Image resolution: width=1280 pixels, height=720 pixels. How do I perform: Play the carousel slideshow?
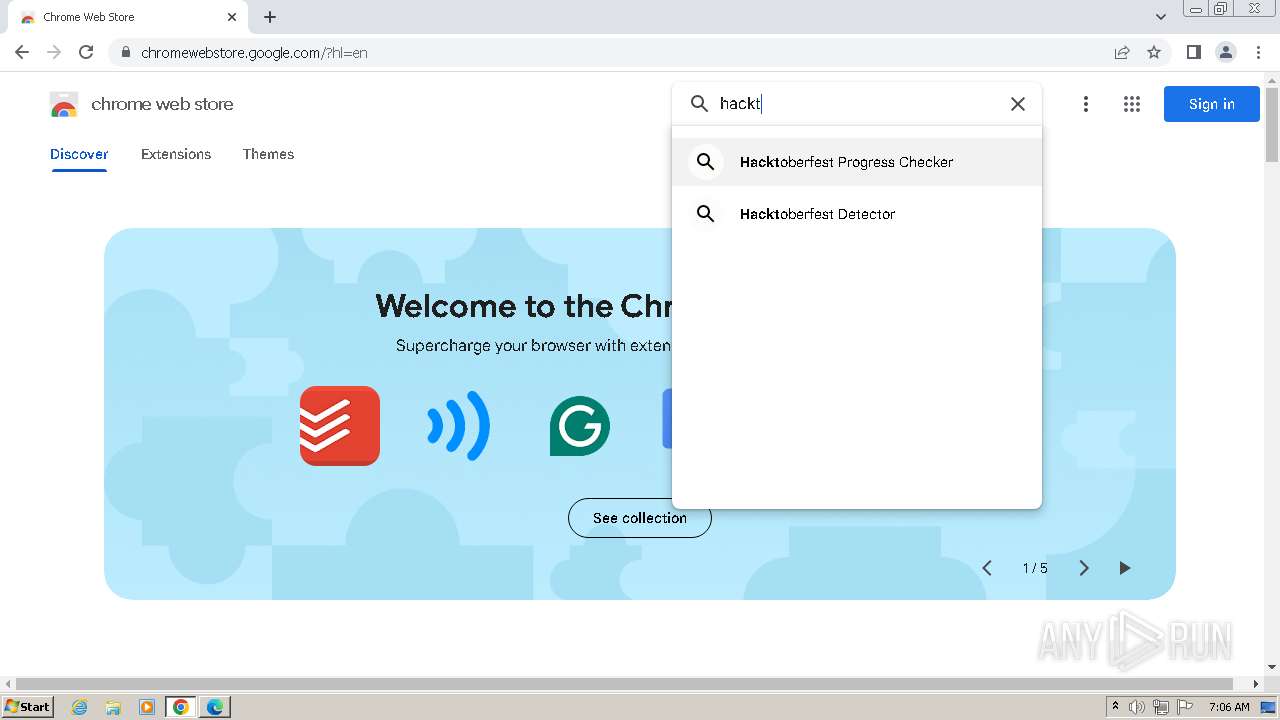tap(1125, 568)
